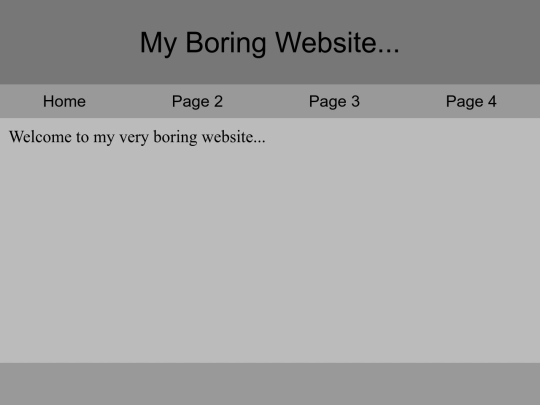Open the Home navigation link
540x405 pixels.
coord(64,101)
